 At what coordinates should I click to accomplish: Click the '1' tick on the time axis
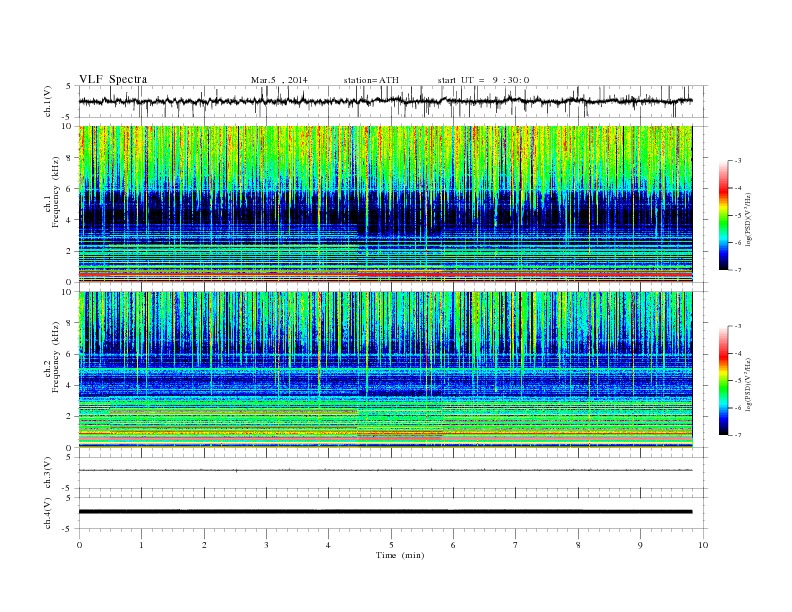click(x=141, y=545)
